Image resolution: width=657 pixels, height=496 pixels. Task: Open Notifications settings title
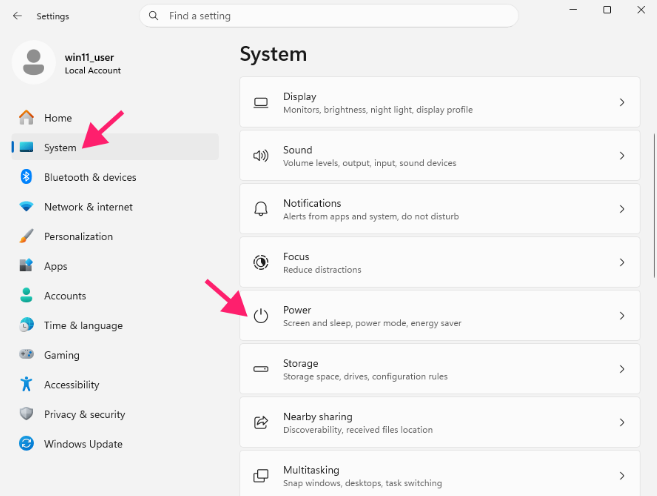312,203
